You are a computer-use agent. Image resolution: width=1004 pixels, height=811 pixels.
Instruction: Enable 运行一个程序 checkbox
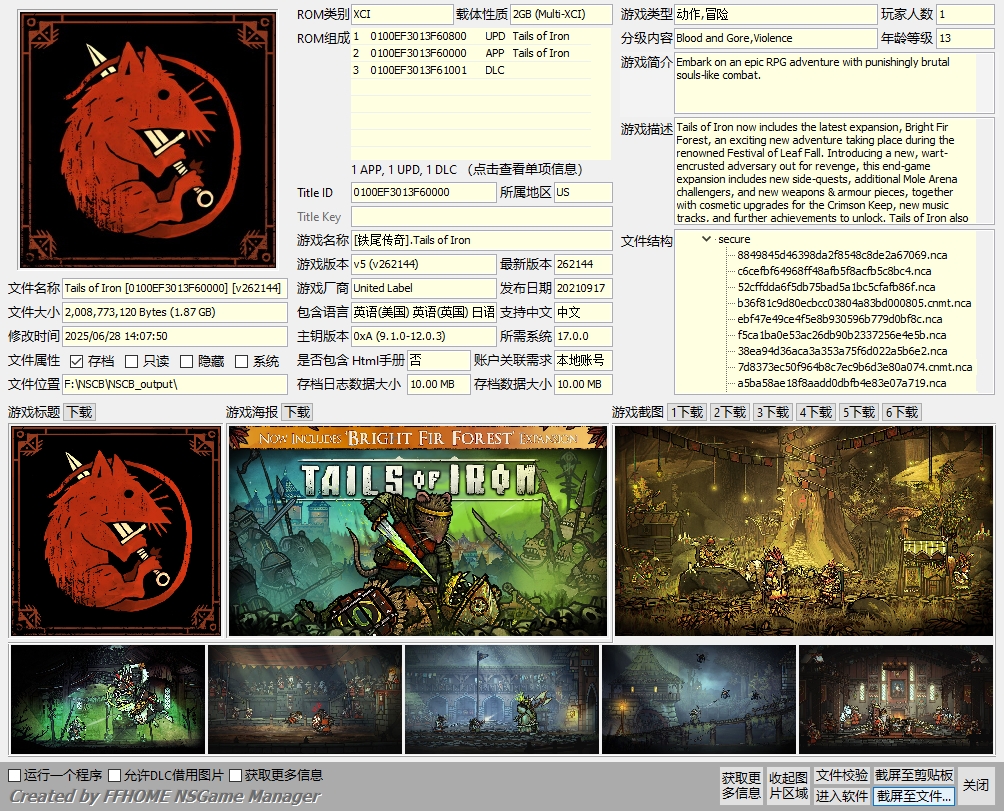[x=15, y=775]
